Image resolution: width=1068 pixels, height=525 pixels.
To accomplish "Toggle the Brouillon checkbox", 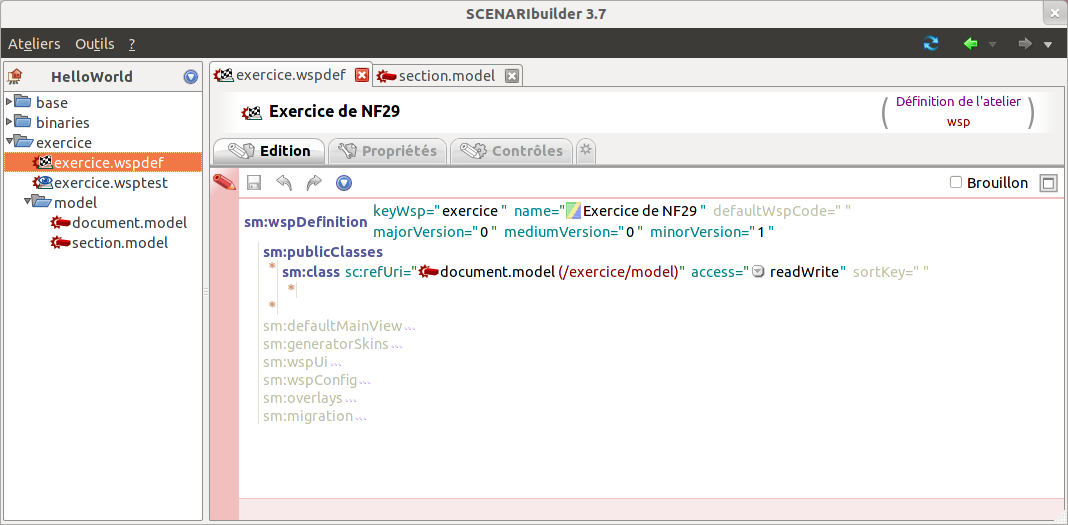I will click(956, 182).
